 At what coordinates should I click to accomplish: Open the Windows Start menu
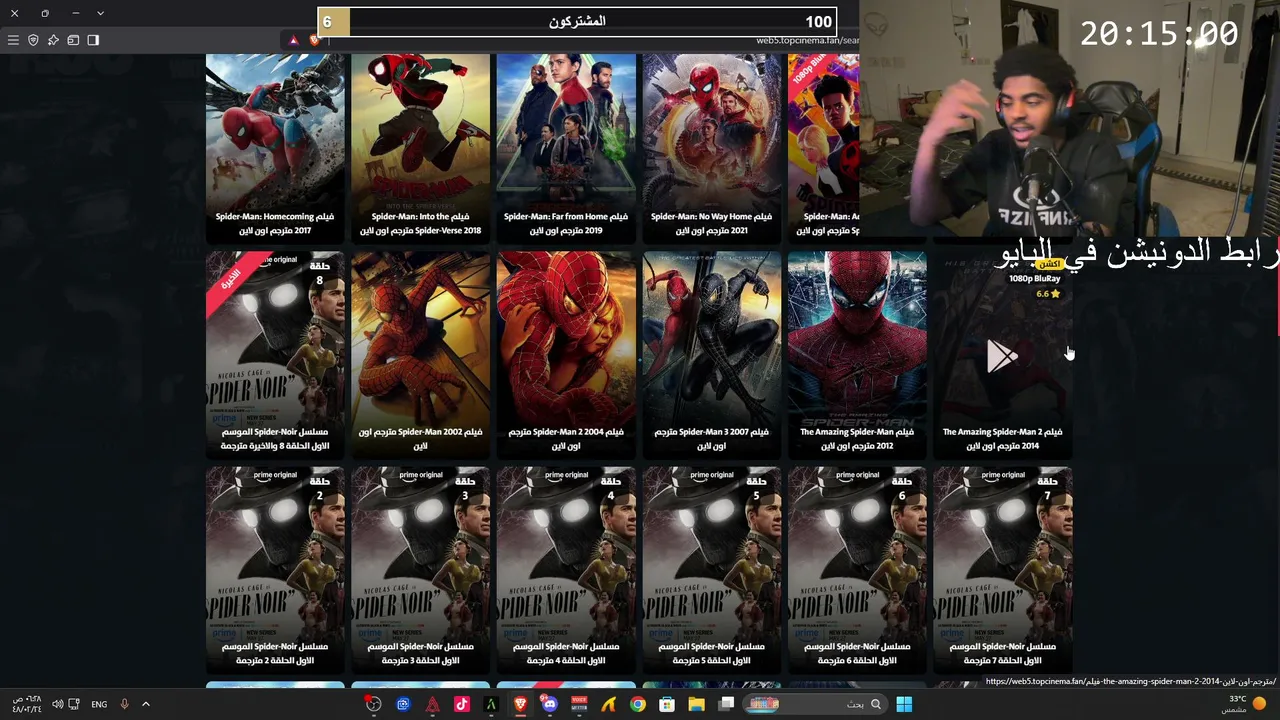(x=904, y=704)
